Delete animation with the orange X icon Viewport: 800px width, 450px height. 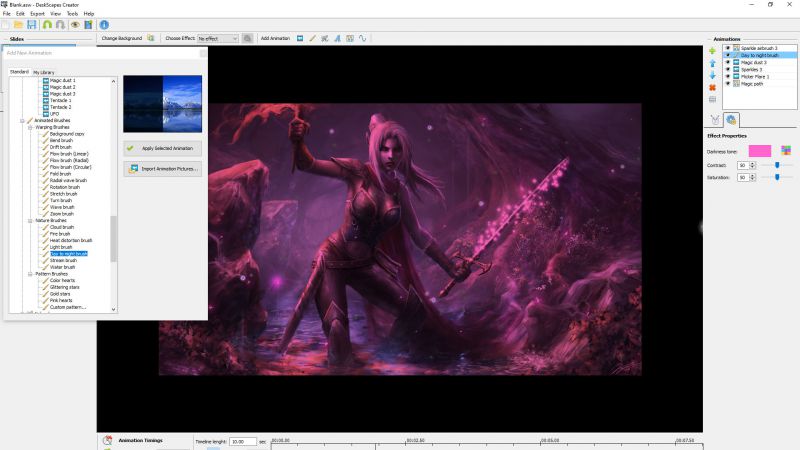click(712, 88)
